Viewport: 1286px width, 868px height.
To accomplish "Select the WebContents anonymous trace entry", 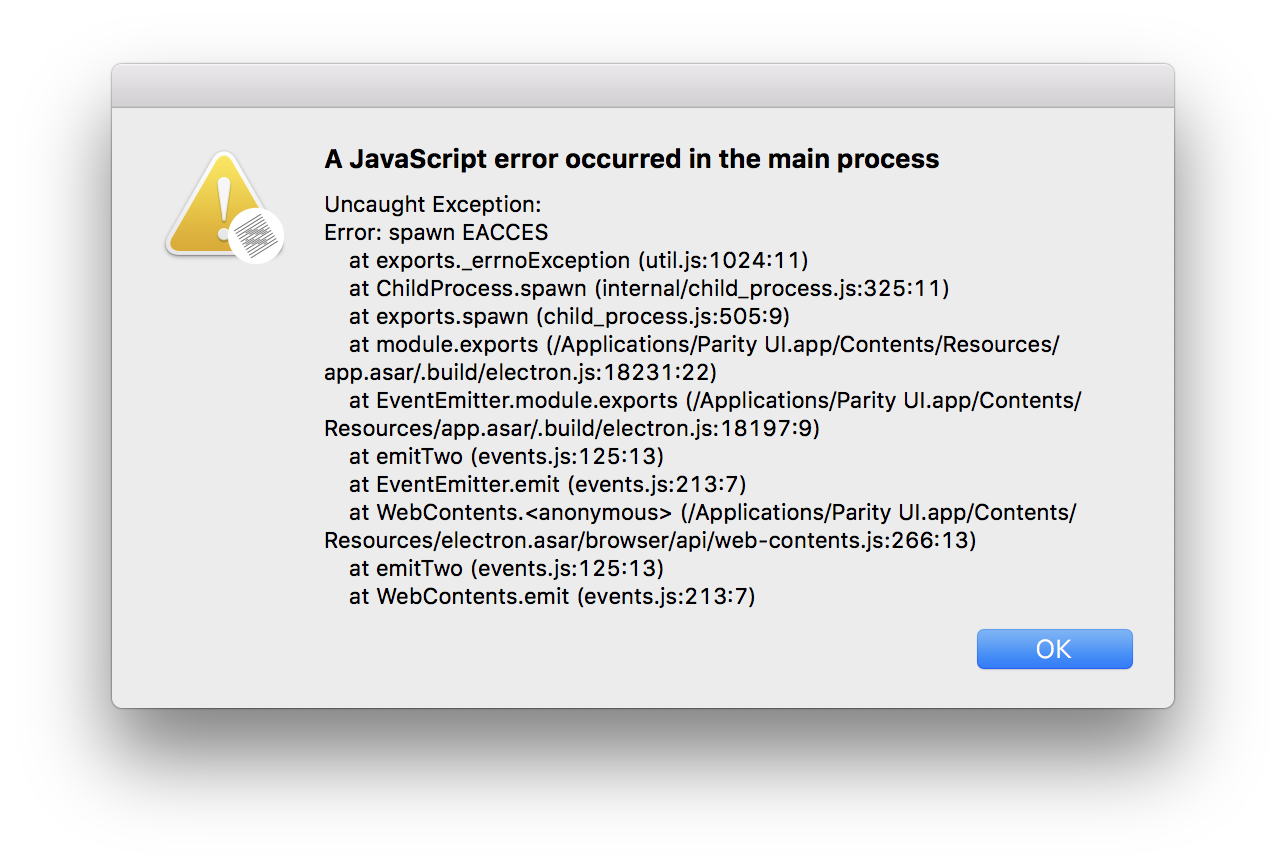I will [700, 512].
